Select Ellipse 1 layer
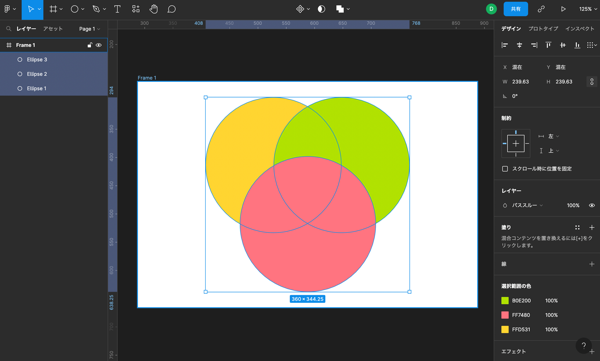Image resolution: width=600 pixels, height=361 pixels. pos(54,88)
